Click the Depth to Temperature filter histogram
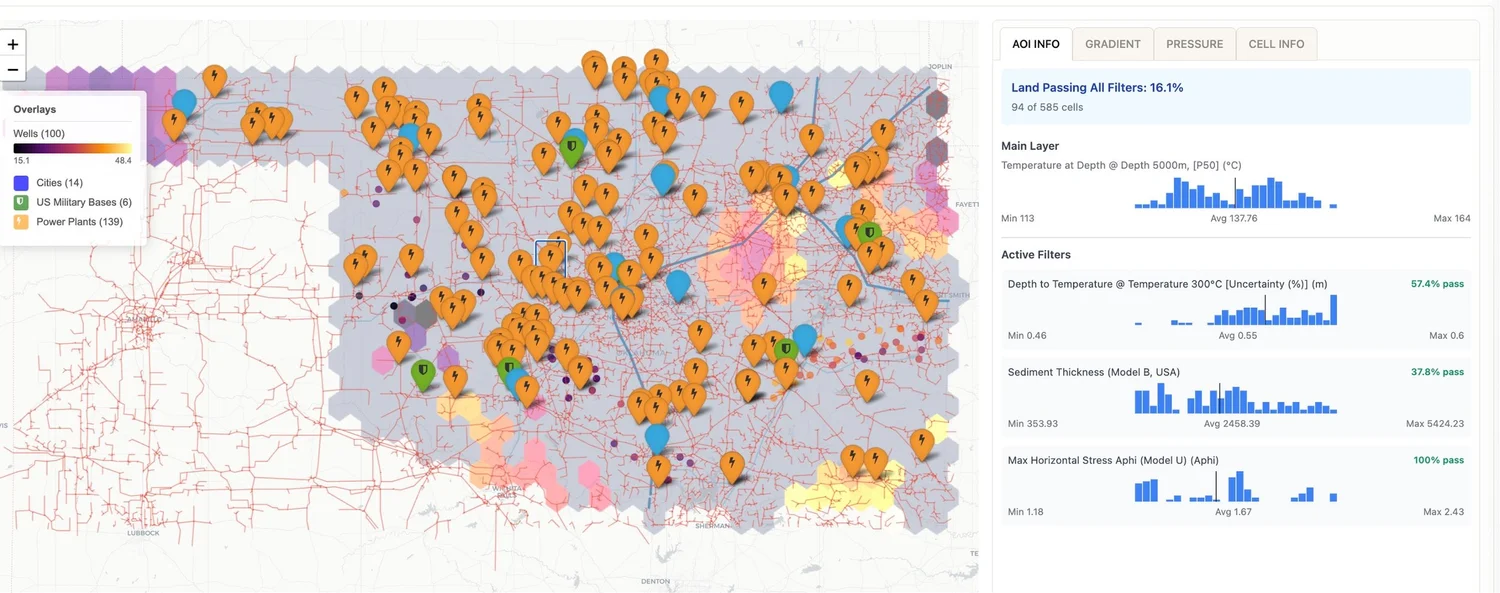 click(1236, 310)
